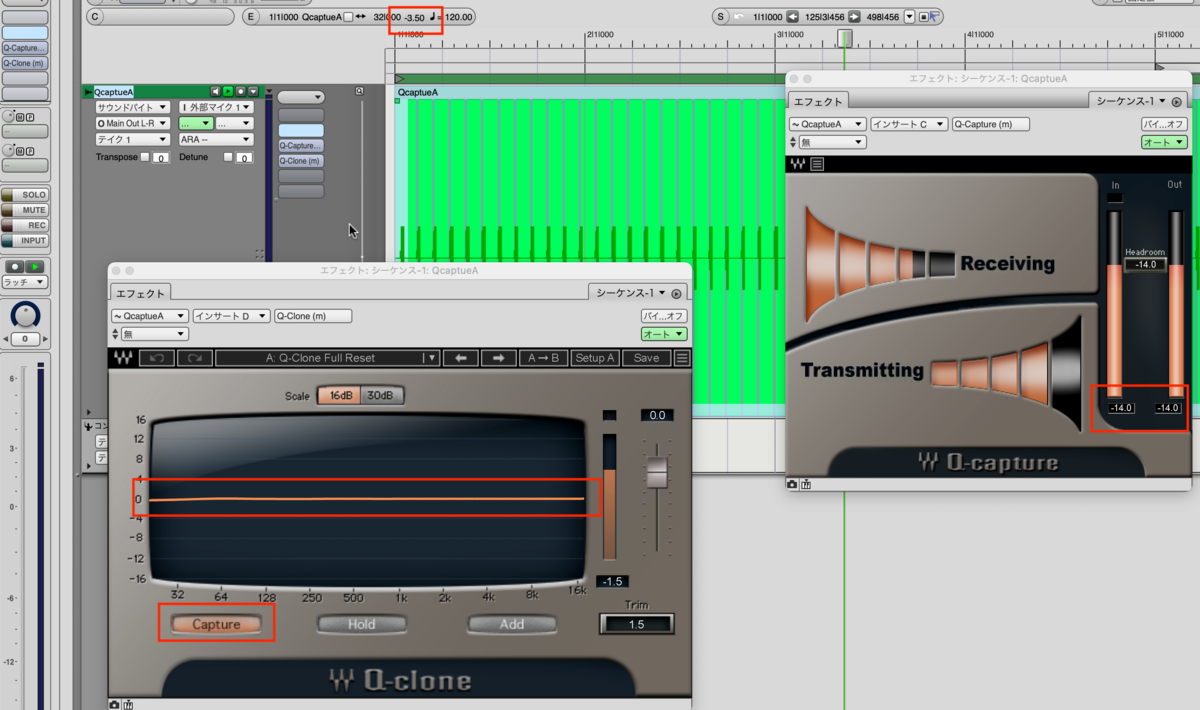This screenshot has height=710, width=1200.
Task: Open the ARA dropdown on QcaptueA track
Action: (x=215, y=140)
